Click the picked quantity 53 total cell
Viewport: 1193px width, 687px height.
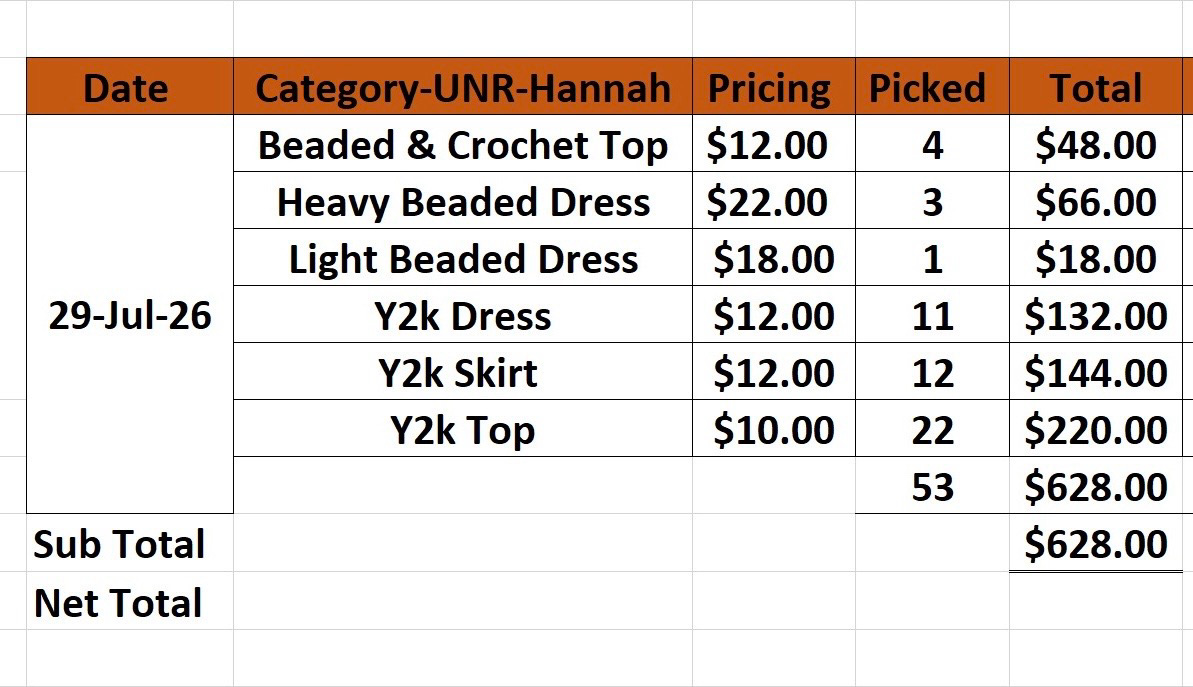pos(932,486)
